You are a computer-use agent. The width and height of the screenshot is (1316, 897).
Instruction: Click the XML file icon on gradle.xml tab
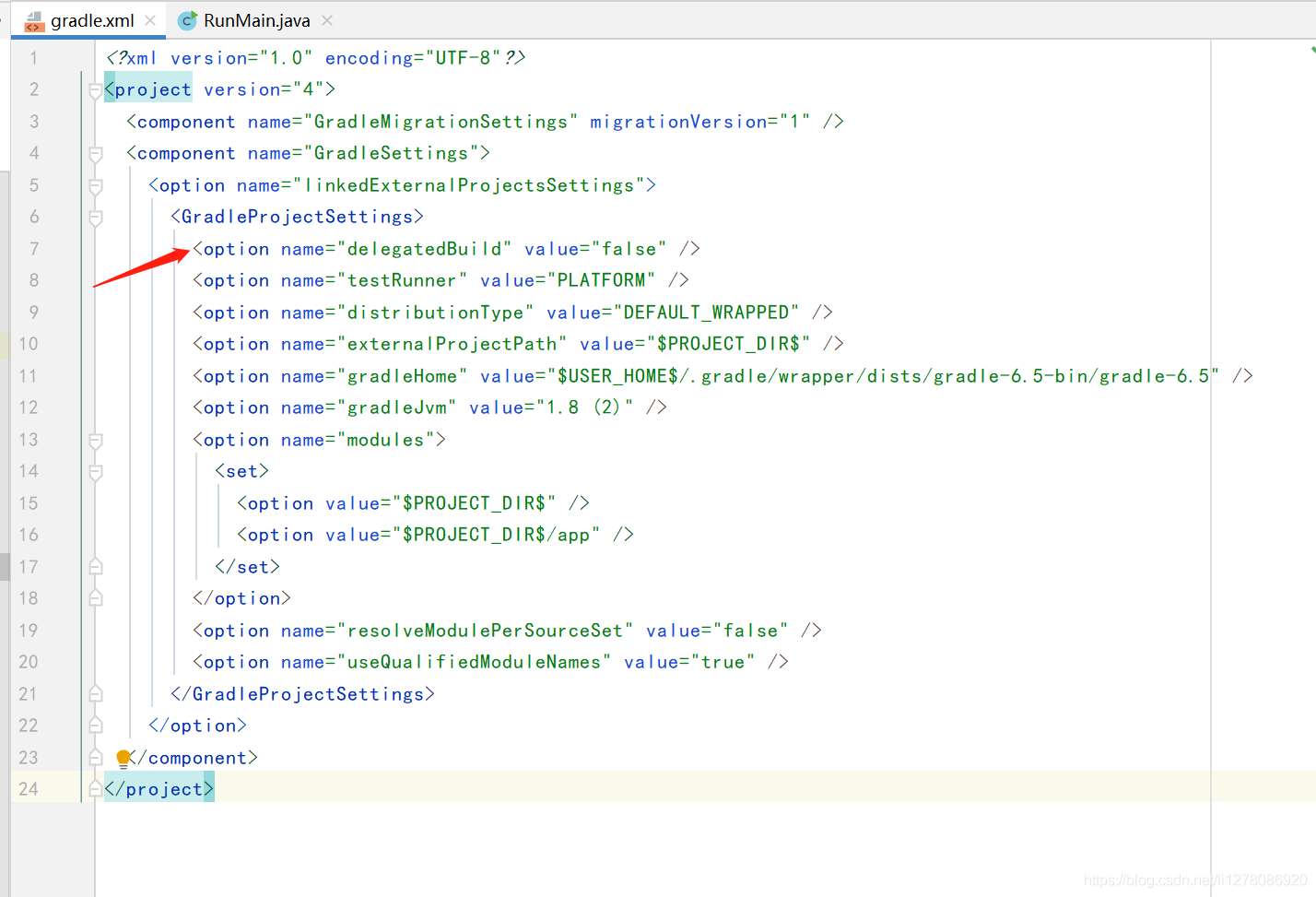click(34, 21)
